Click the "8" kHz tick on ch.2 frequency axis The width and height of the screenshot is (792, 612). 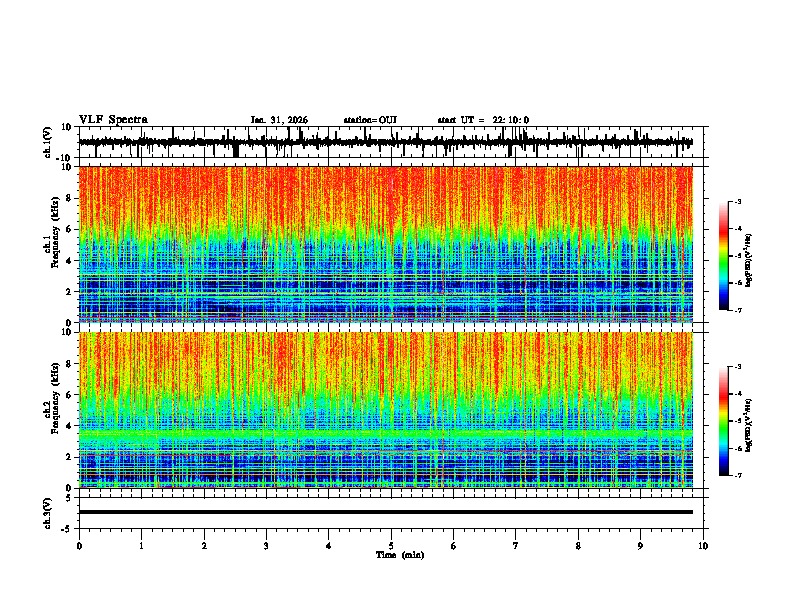pyautogui.click(x=70, y=364)
